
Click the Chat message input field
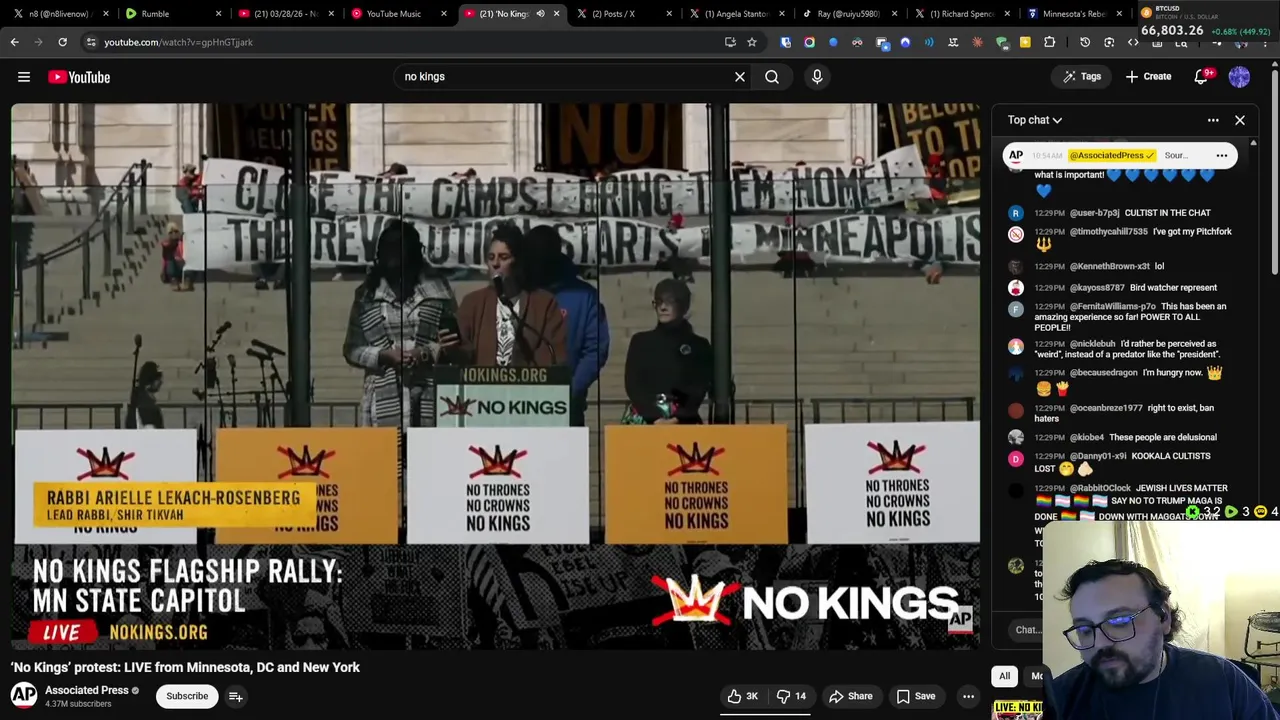click(1027, 630)
